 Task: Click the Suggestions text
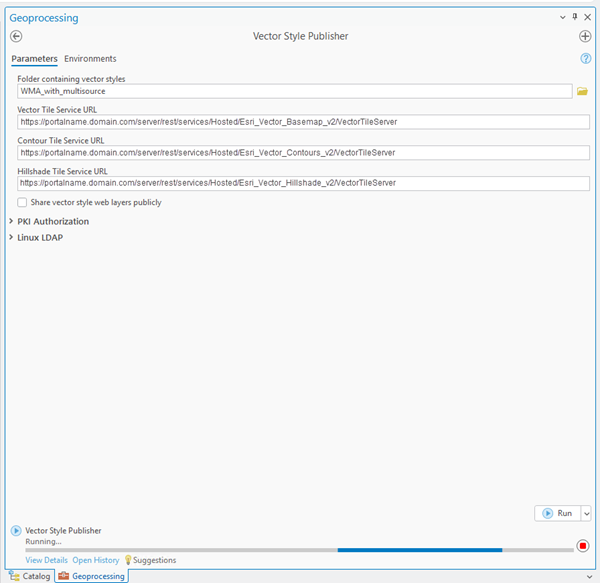(x=155, y=560)
